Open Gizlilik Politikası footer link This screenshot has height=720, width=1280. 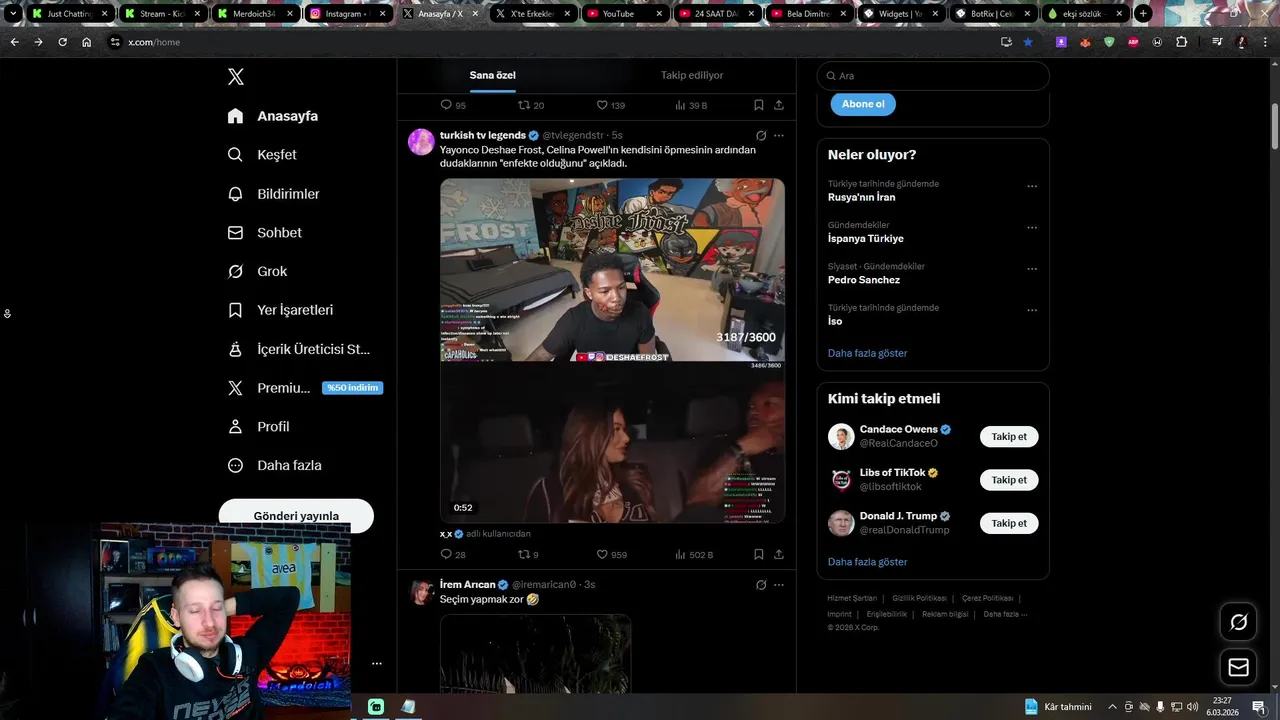(920, 598)
